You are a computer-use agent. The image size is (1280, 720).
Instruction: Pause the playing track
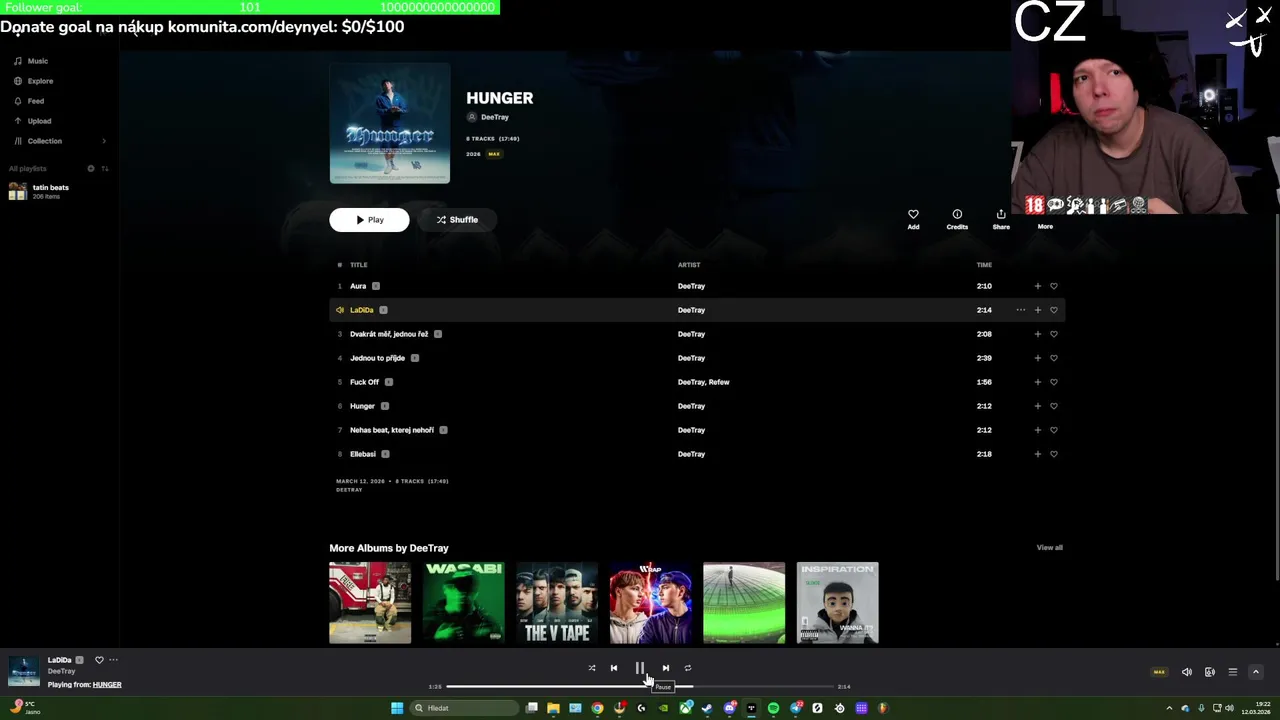click(x=640, y=668)
